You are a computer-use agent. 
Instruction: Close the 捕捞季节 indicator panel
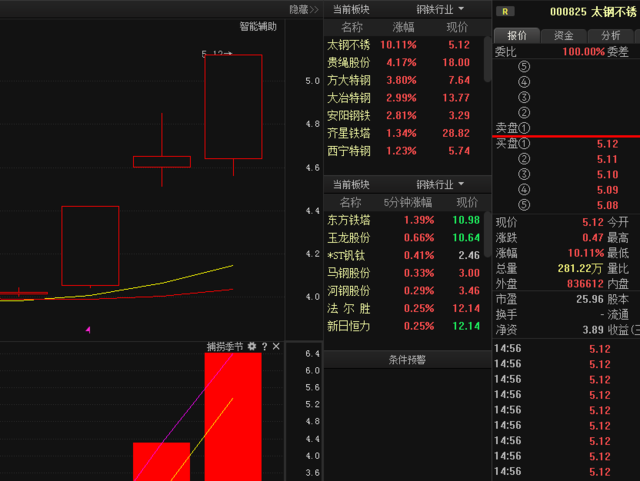pos(276,347)
